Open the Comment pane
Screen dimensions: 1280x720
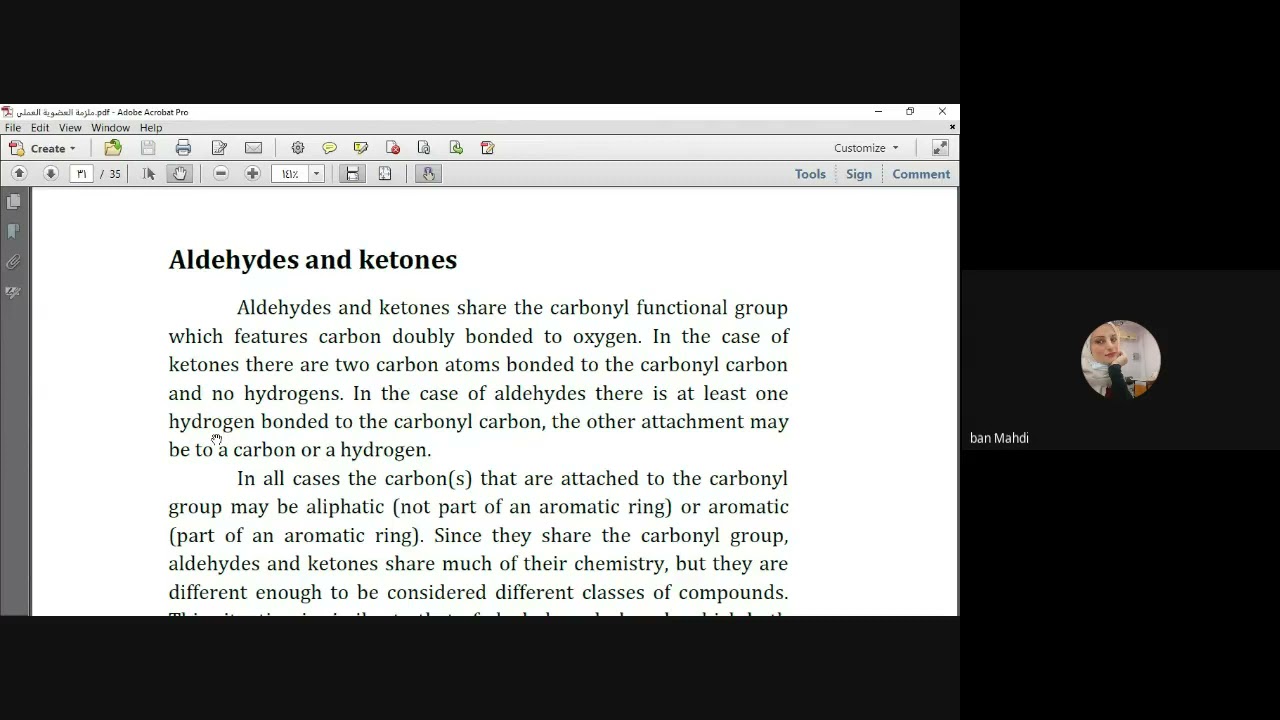(921, 174)
